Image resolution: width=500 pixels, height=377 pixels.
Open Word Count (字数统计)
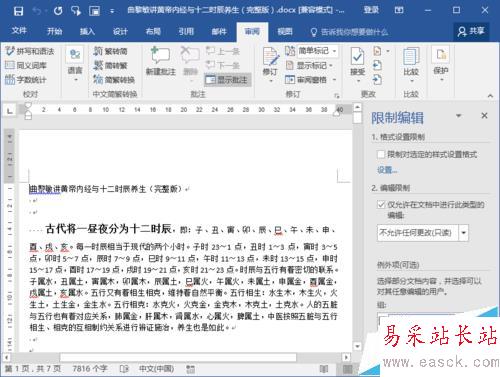(26, 80)
